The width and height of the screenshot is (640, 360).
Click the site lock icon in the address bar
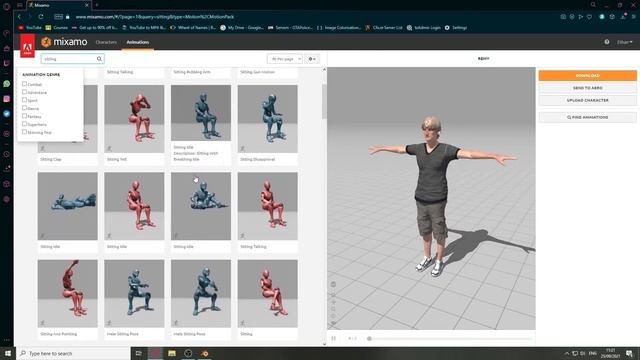click(x=68, y=17)
